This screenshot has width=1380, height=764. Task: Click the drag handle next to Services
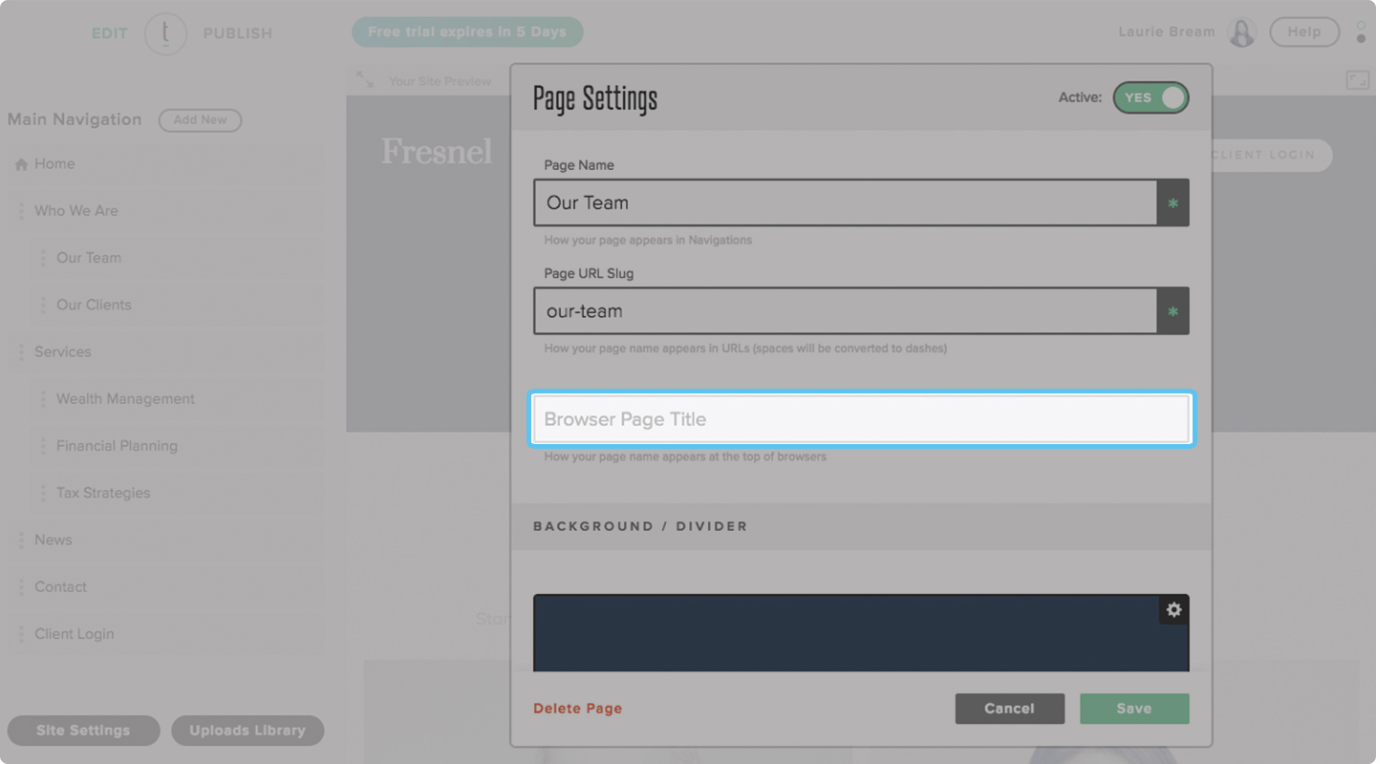click(21, 352)
